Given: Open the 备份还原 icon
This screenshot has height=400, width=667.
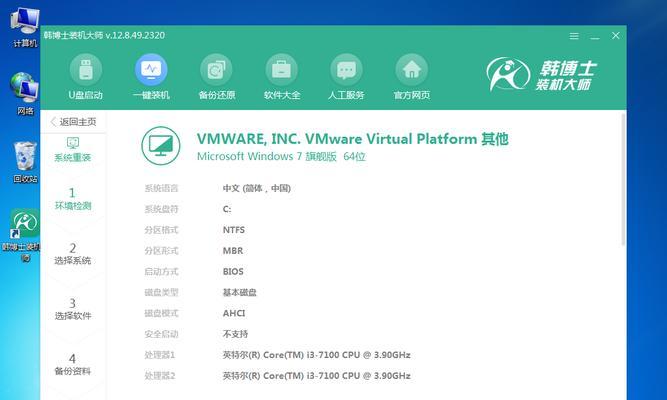Looking at the screenshot, I should [x=216, y=70].
